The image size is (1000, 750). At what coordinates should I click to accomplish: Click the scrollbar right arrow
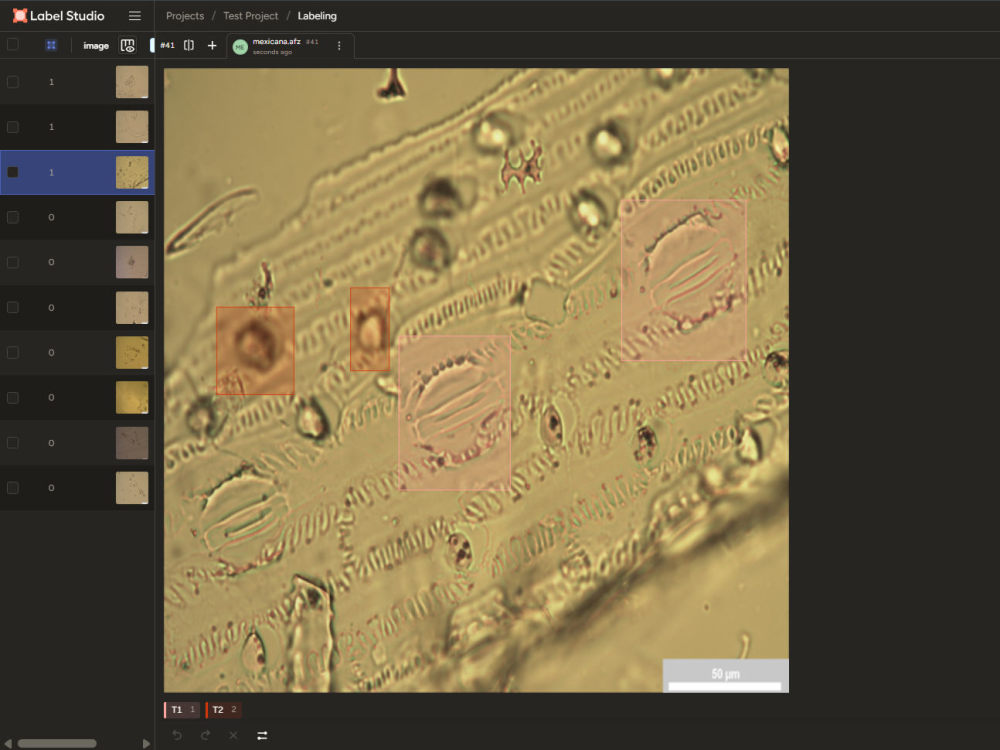(x=147, y=744)
